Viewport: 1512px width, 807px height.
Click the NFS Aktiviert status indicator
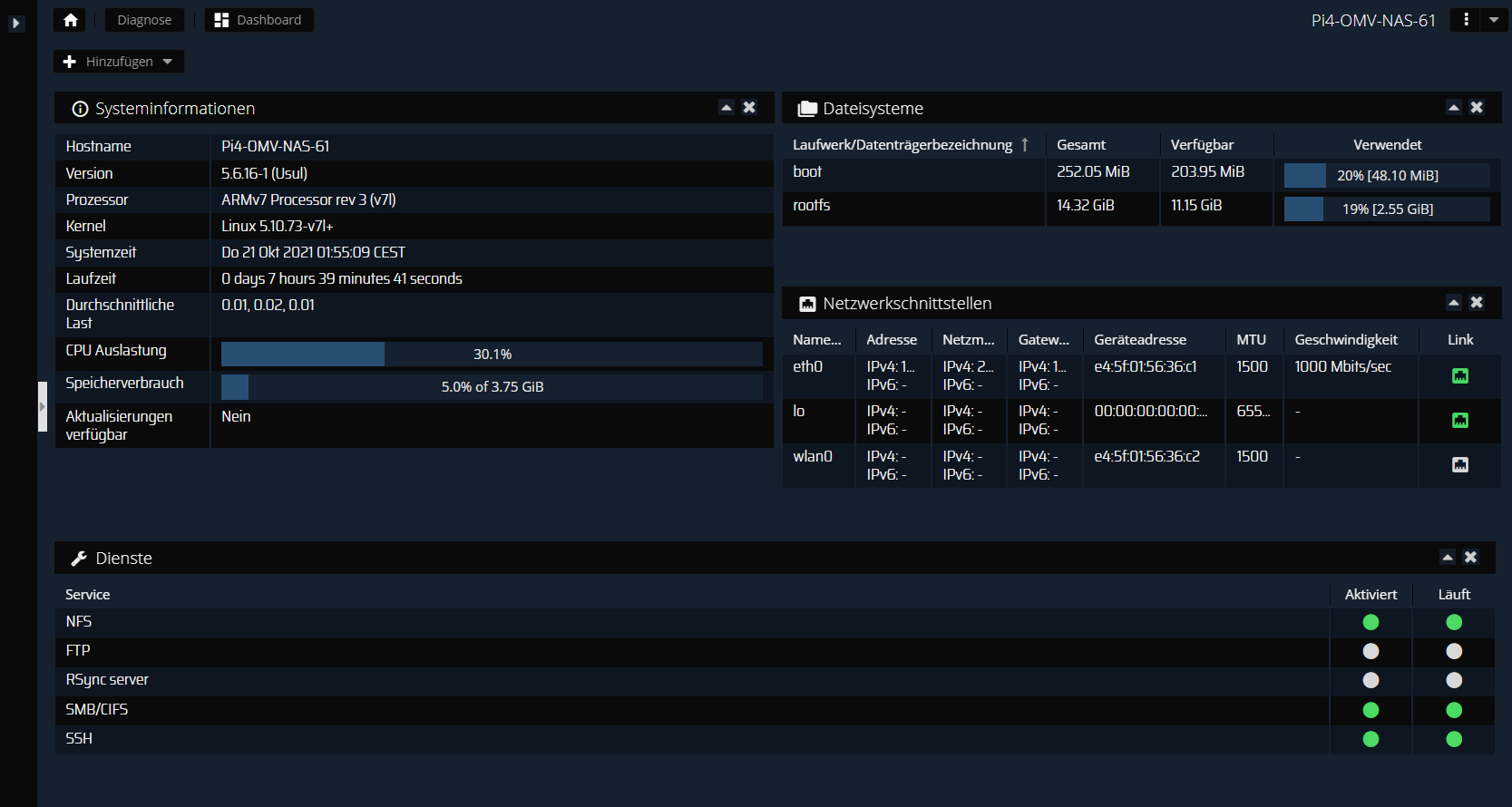pos(1371,622)
